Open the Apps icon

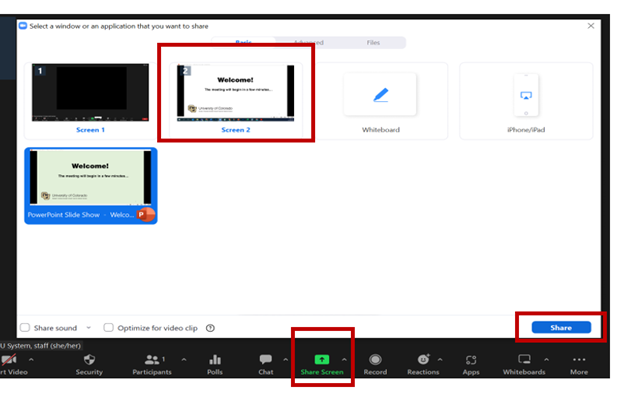pyautogui.click(x=471, y=360)
